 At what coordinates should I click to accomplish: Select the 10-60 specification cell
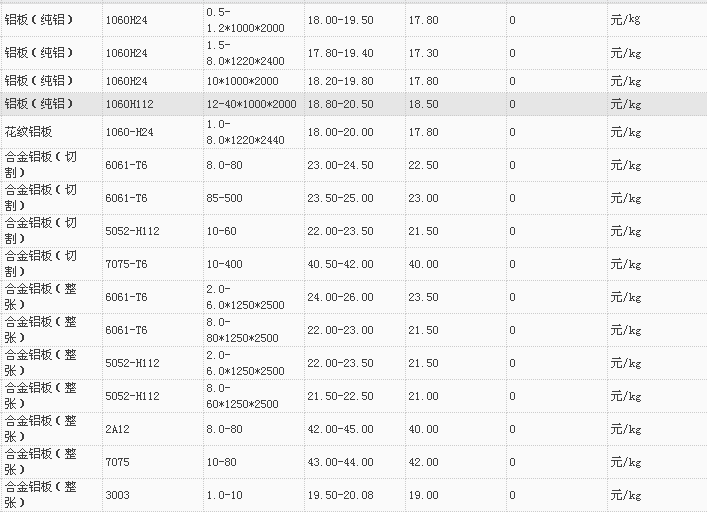(x=220, y=231)
